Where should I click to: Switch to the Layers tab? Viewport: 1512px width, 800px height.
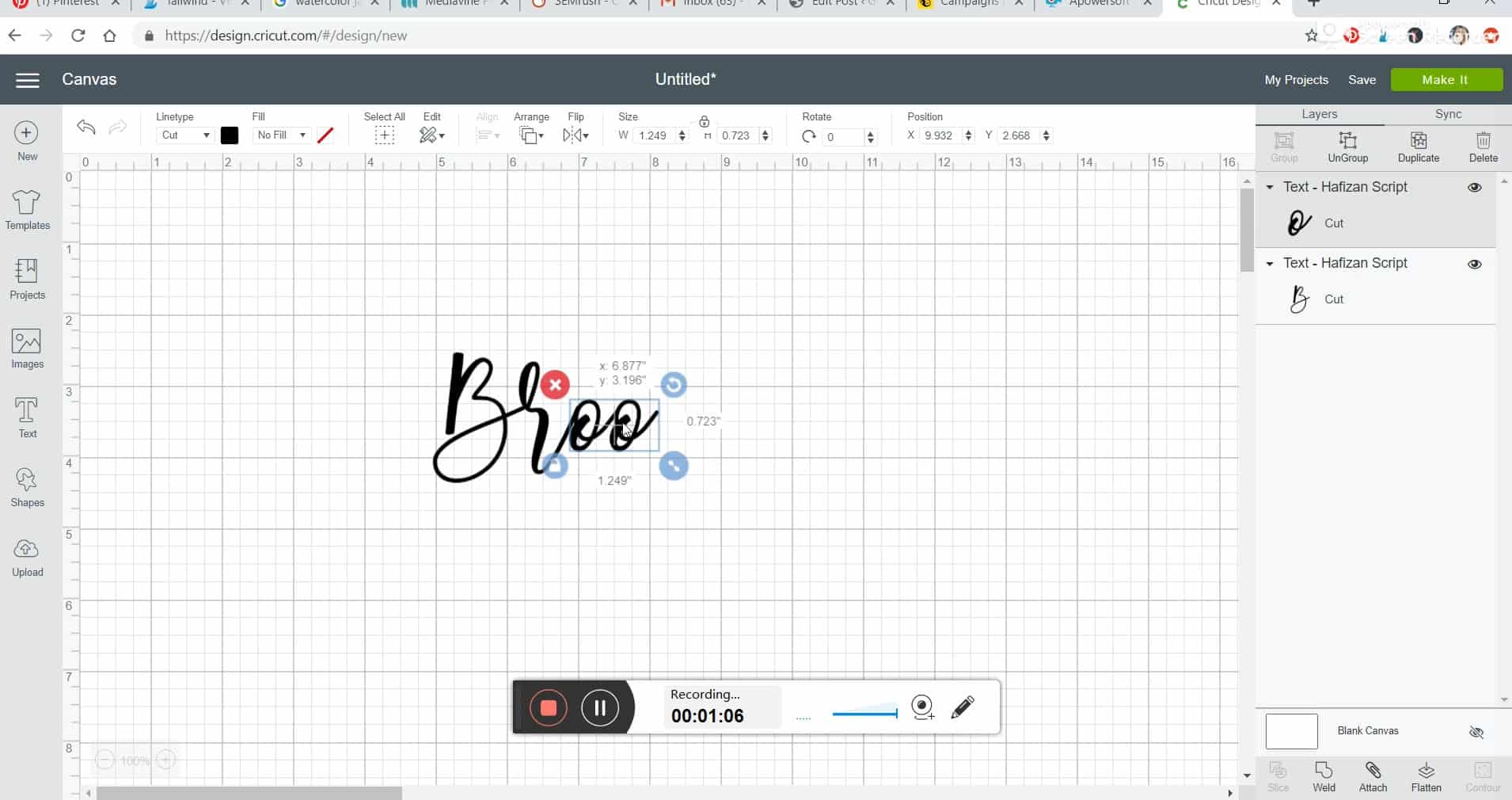(1319, 114)
